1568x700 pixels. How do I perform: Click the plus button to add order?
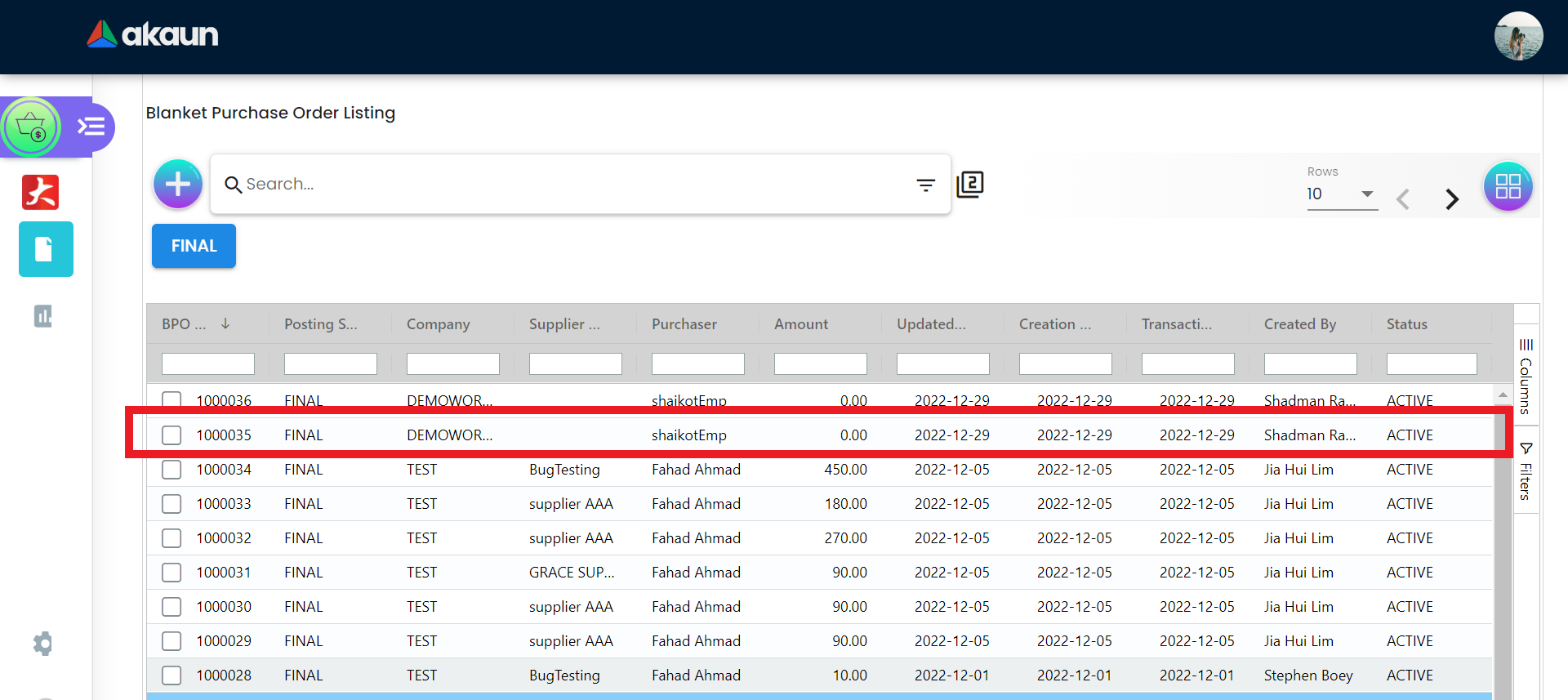tap(177, 184)
